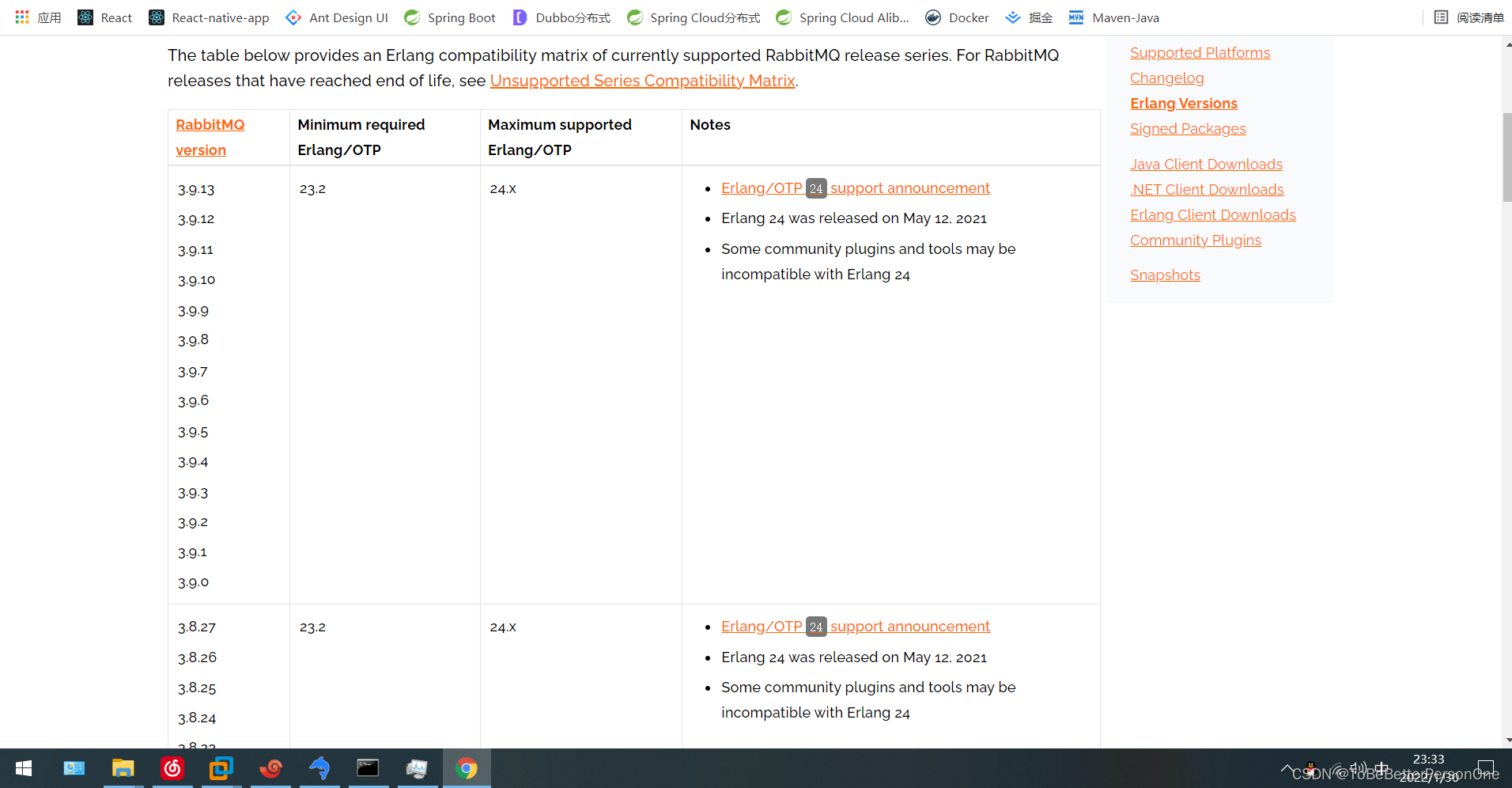Open Erlang Client Downloads link
Screen dimensions: 1512x788
click(x=1212, y=215)
